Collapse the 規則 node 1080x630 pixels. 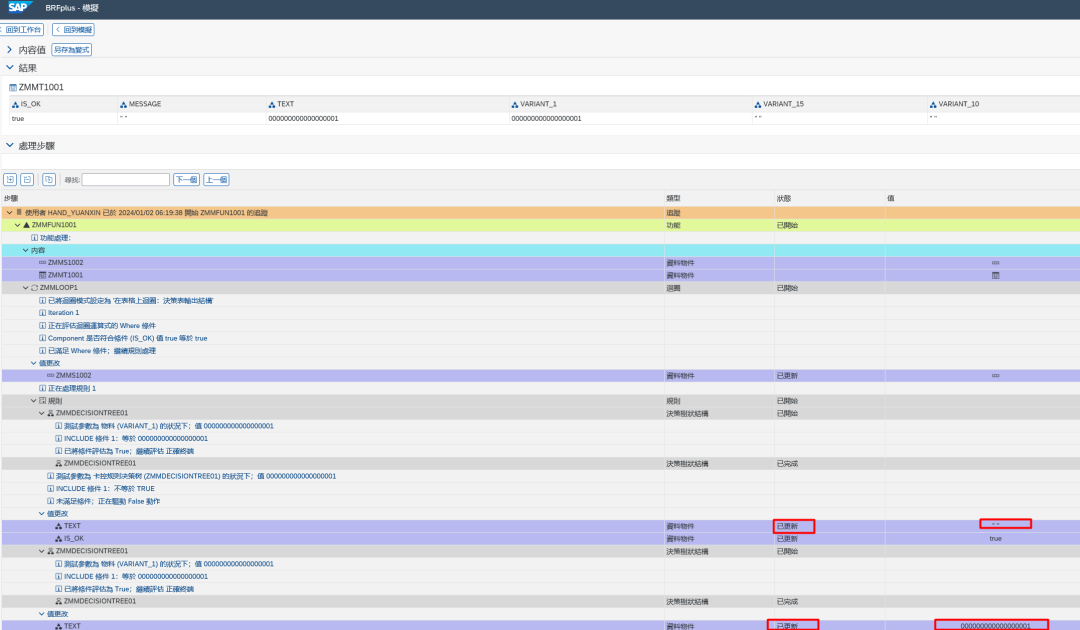pyautogui.click(x=34, y=401)
